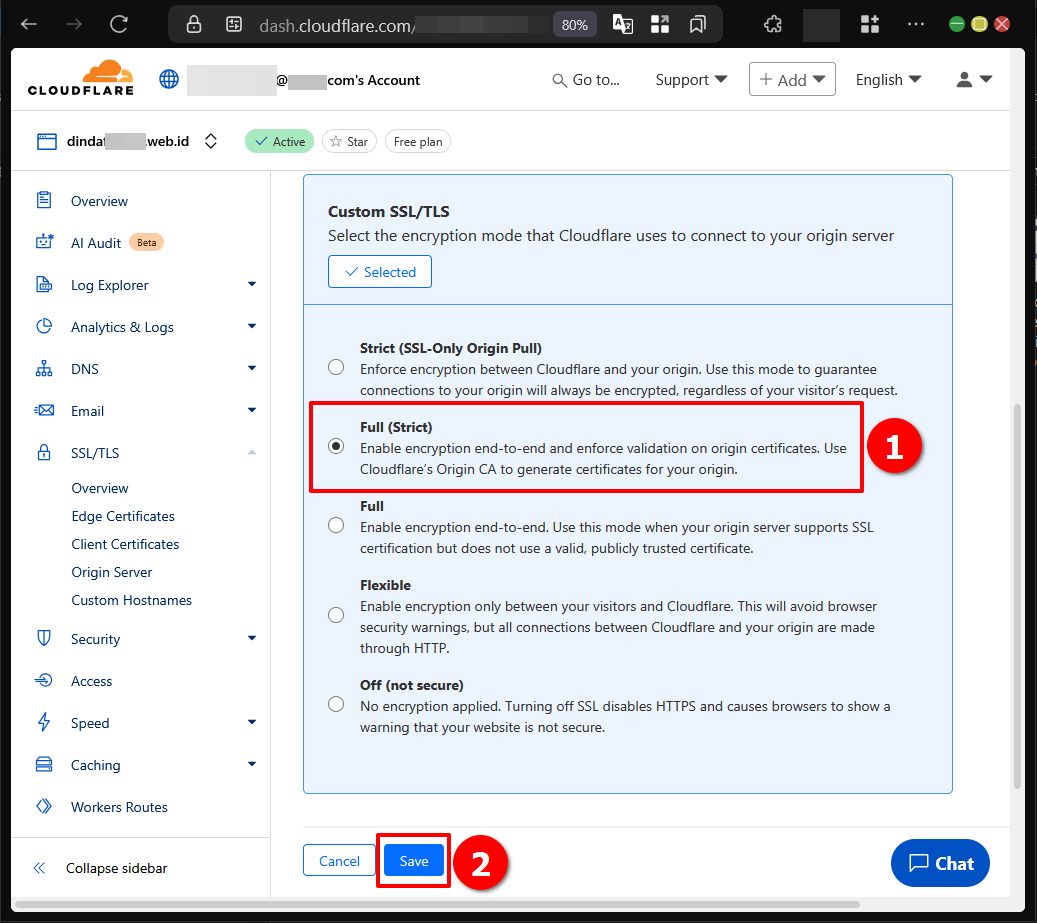1037x923 pixels.
Task: Expand the DNS section arrow
Action: coord(252,368)
